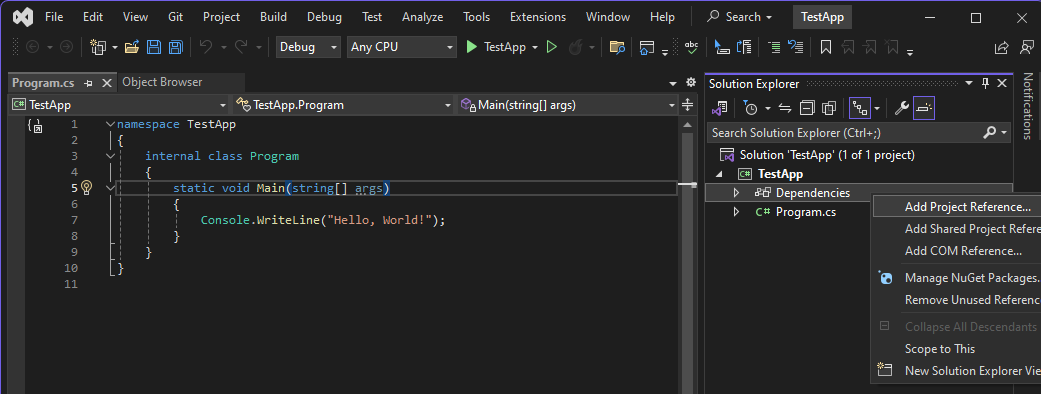Open the Git menu
This screenshot has height=394, width=1041.
click(176, 17)
